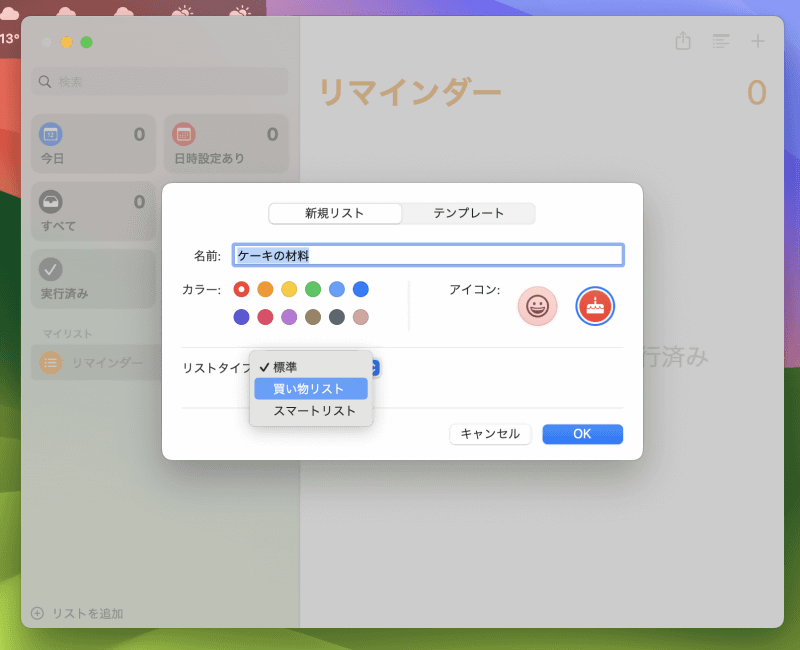Switch to the テンプレート tab
This screenshot has width=800, height=650.
pyautogui.click(x=469, y=213)
